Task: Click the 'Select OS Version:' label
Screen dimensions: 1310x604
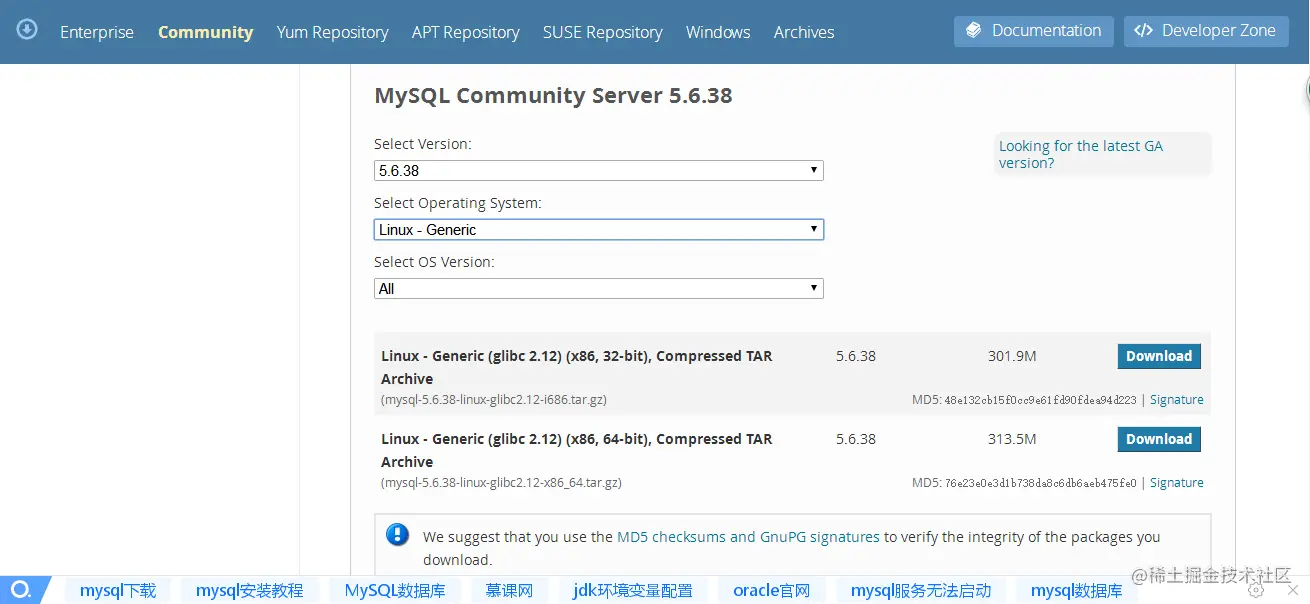Action: click(x=434, y=262)
